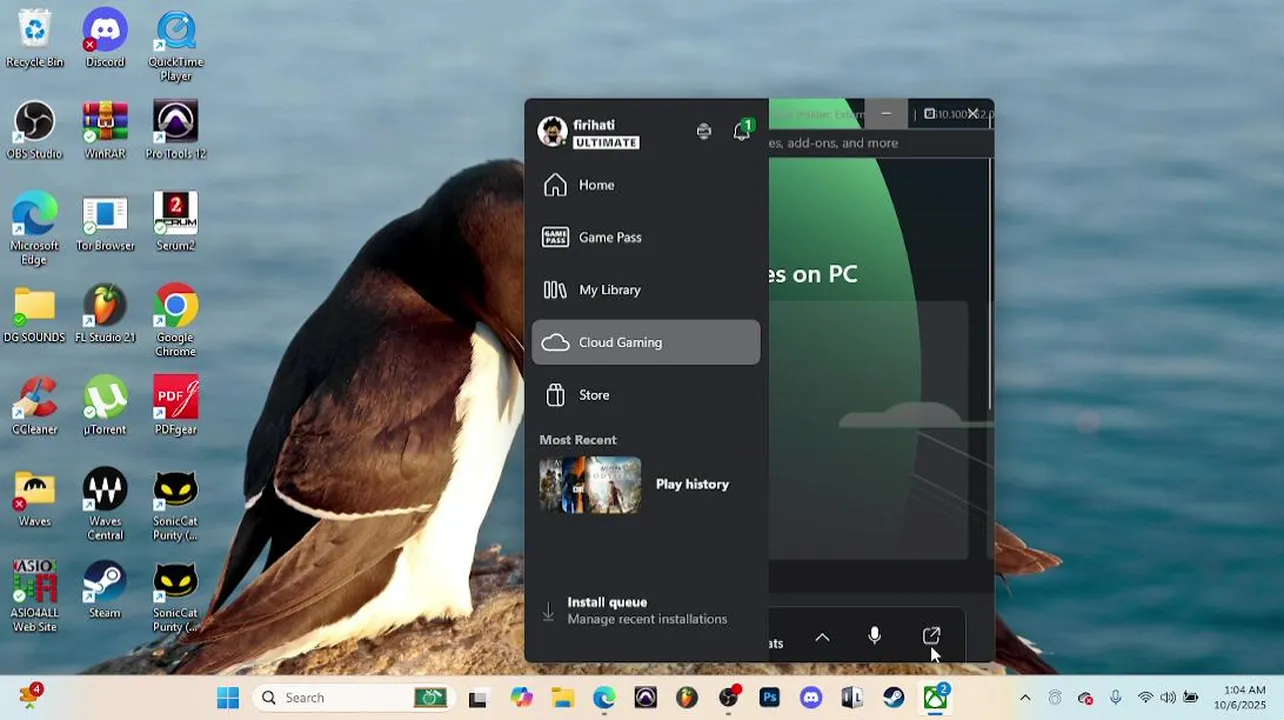Open My Library section
This screenshot has width=1284, height=720.
(646, 290)
